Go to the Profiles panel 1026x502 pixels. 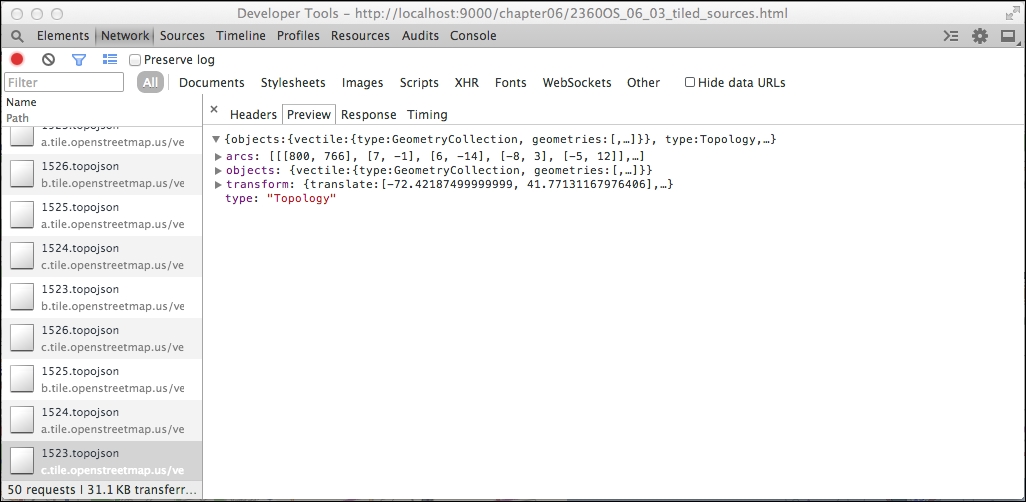click(298, 36)
